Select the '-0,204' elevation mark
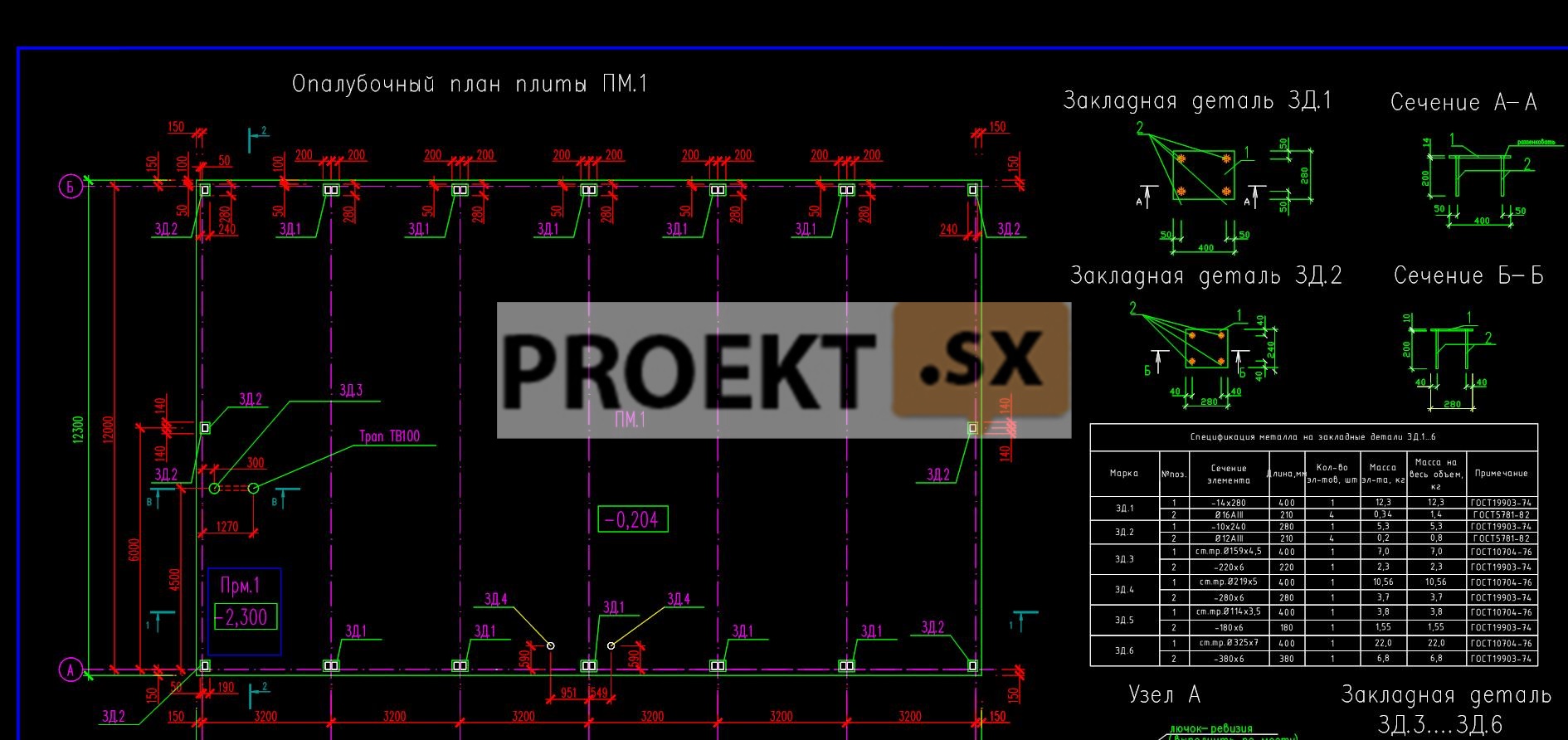 click(633, 519)
